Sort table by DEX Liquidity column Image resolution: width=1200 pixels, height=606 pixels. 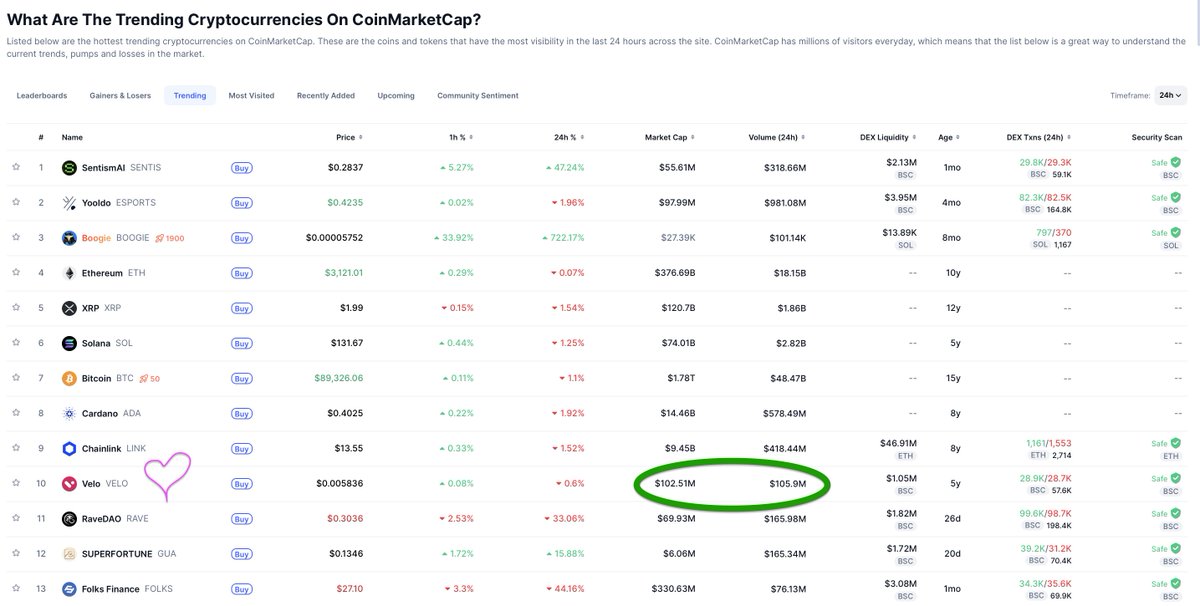pos(889,137)
